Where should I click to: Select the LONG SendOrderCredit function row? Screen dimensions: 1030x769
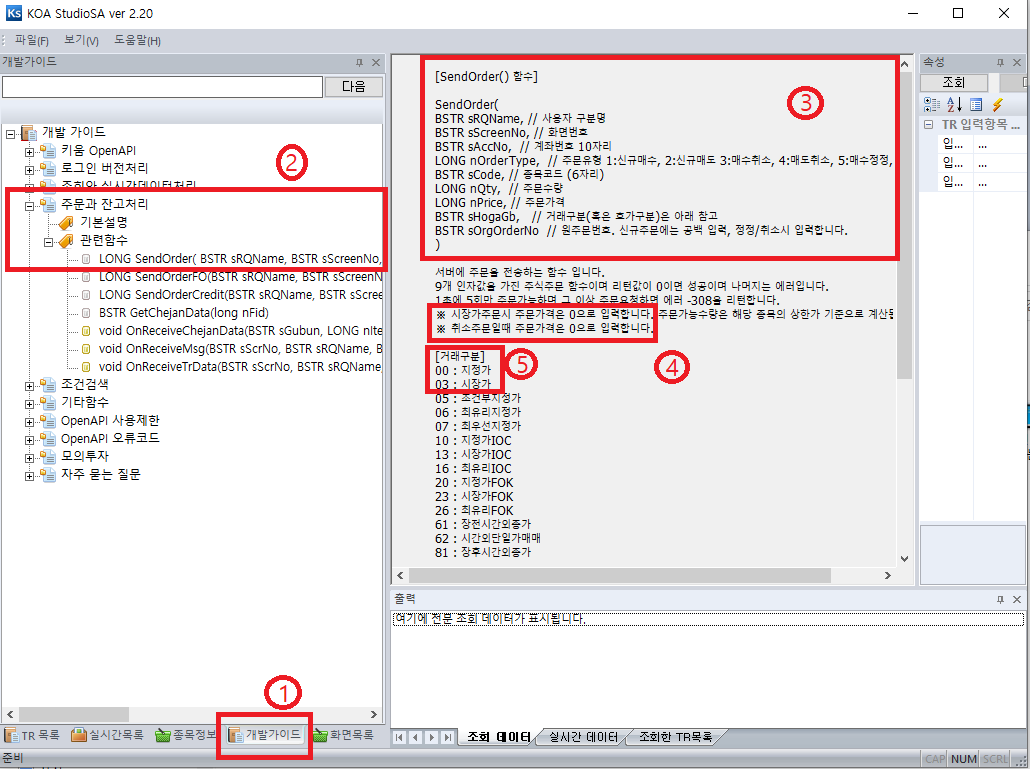click(x=240, y=295)
